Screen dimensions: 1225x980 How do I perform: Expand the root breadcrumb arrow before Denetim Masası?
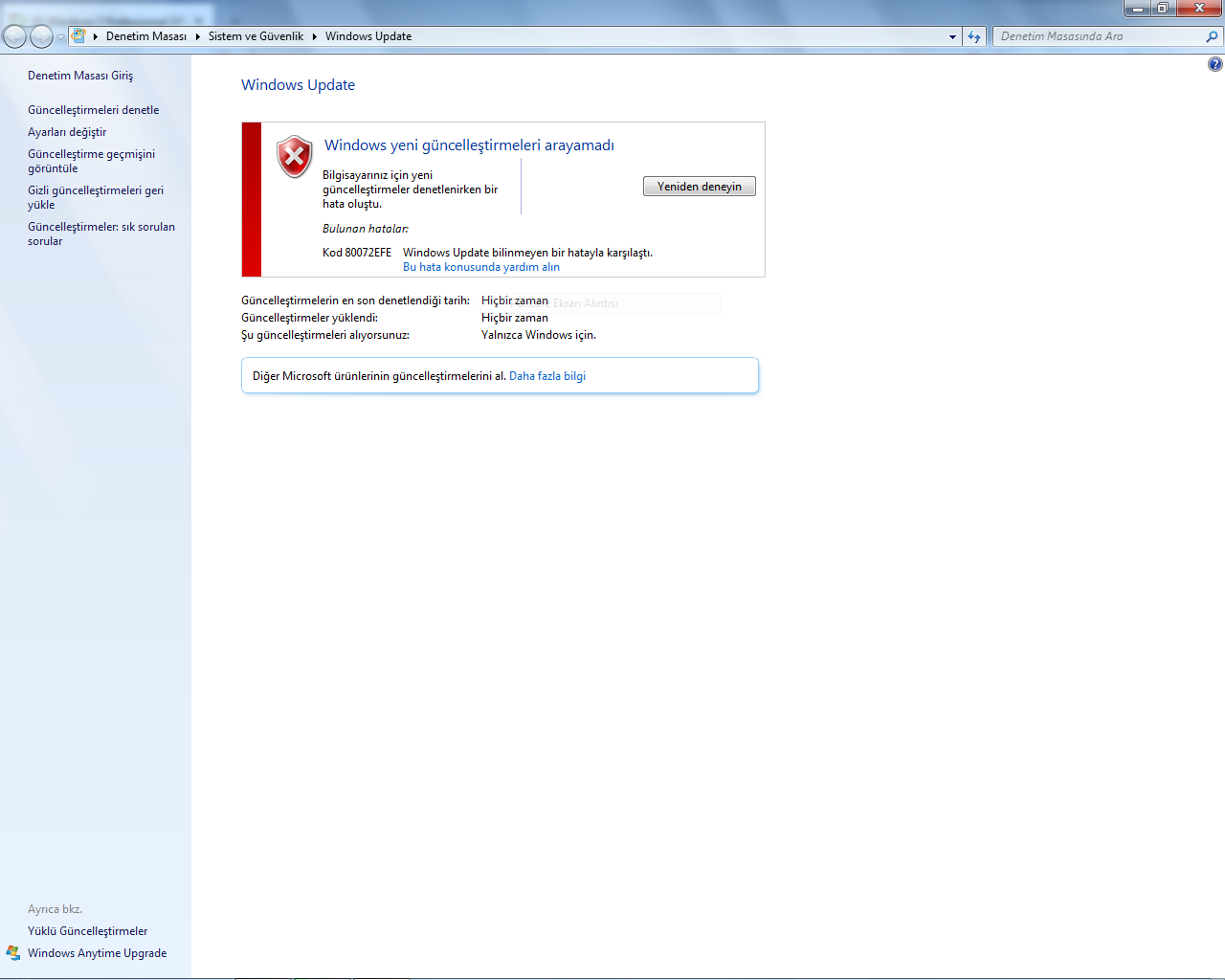[x=96, y=36]
